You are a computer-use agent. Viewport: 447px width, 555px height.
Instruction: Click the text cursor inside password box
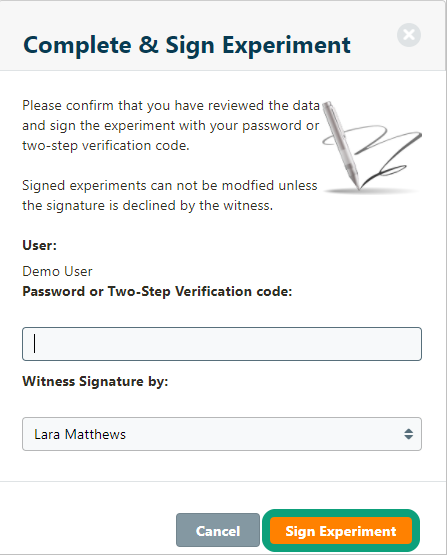click(x=34, y=344)
